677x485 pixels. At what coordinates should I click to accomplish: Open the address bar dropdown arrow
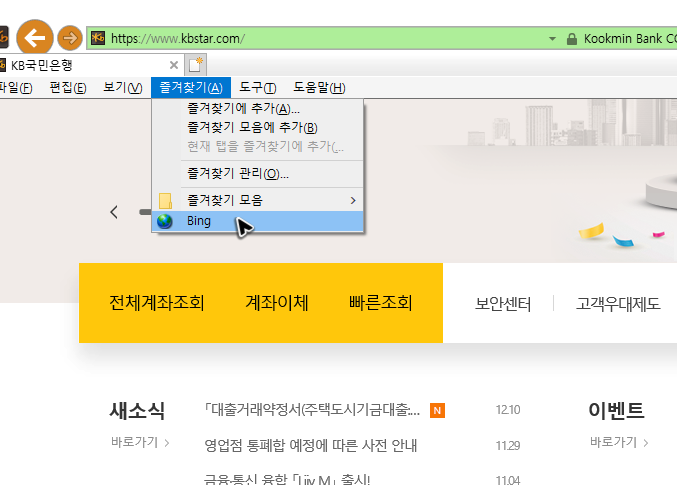(x=552, y=39)
